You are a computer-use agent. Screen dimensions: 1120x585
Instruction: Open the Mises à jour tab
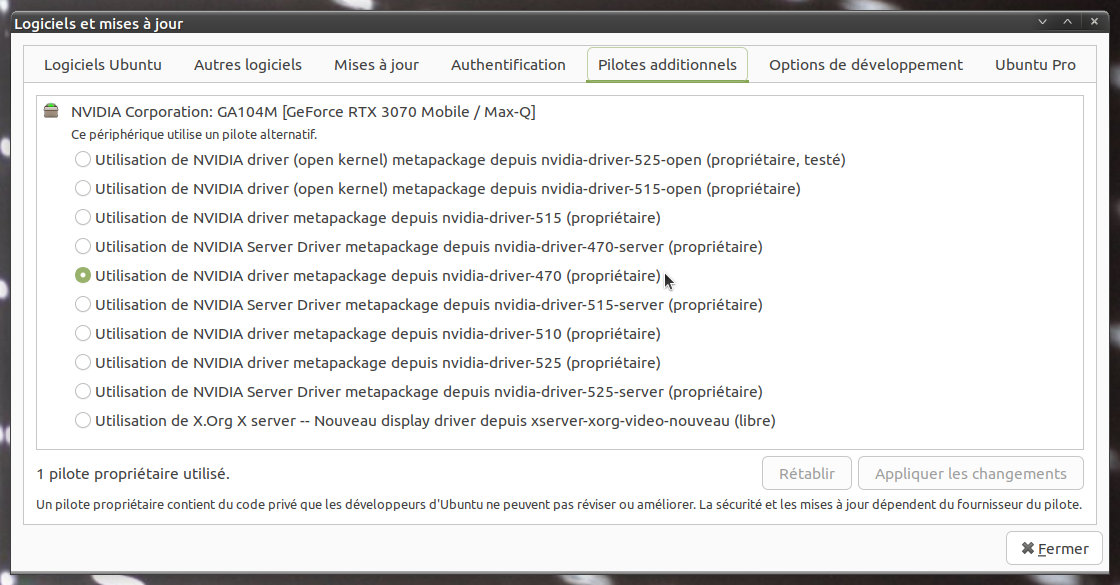coord(376,65)
